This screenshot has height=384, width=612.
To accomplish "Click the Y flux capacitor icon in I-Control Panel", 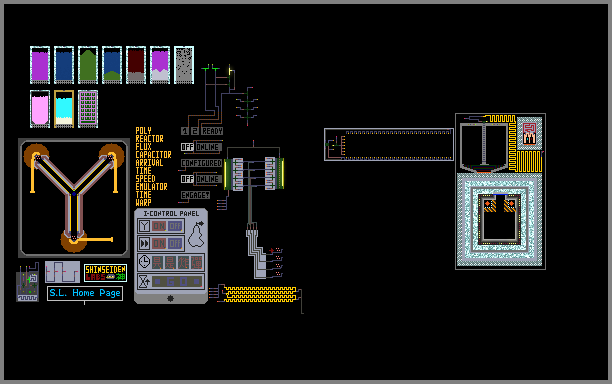I will [144, 226].
